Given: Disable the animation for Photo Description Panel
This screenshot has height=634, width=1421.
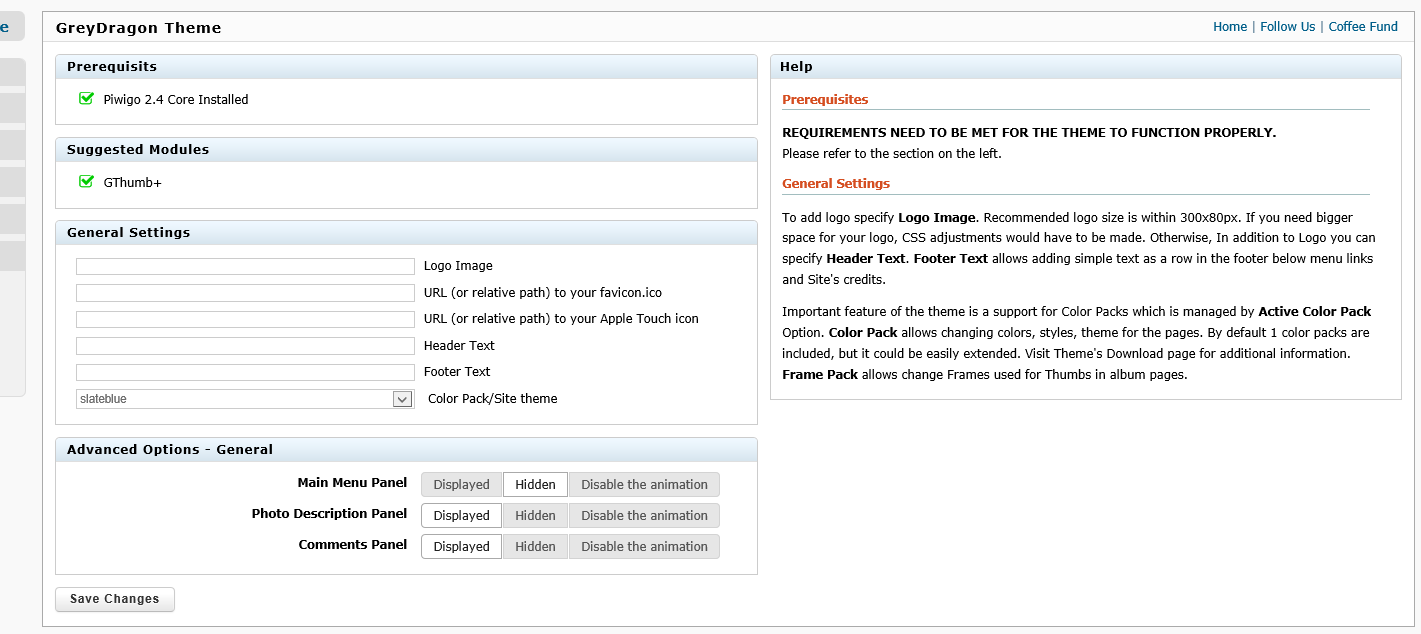Looking at the screenshot, I should [x=644, y=516].
